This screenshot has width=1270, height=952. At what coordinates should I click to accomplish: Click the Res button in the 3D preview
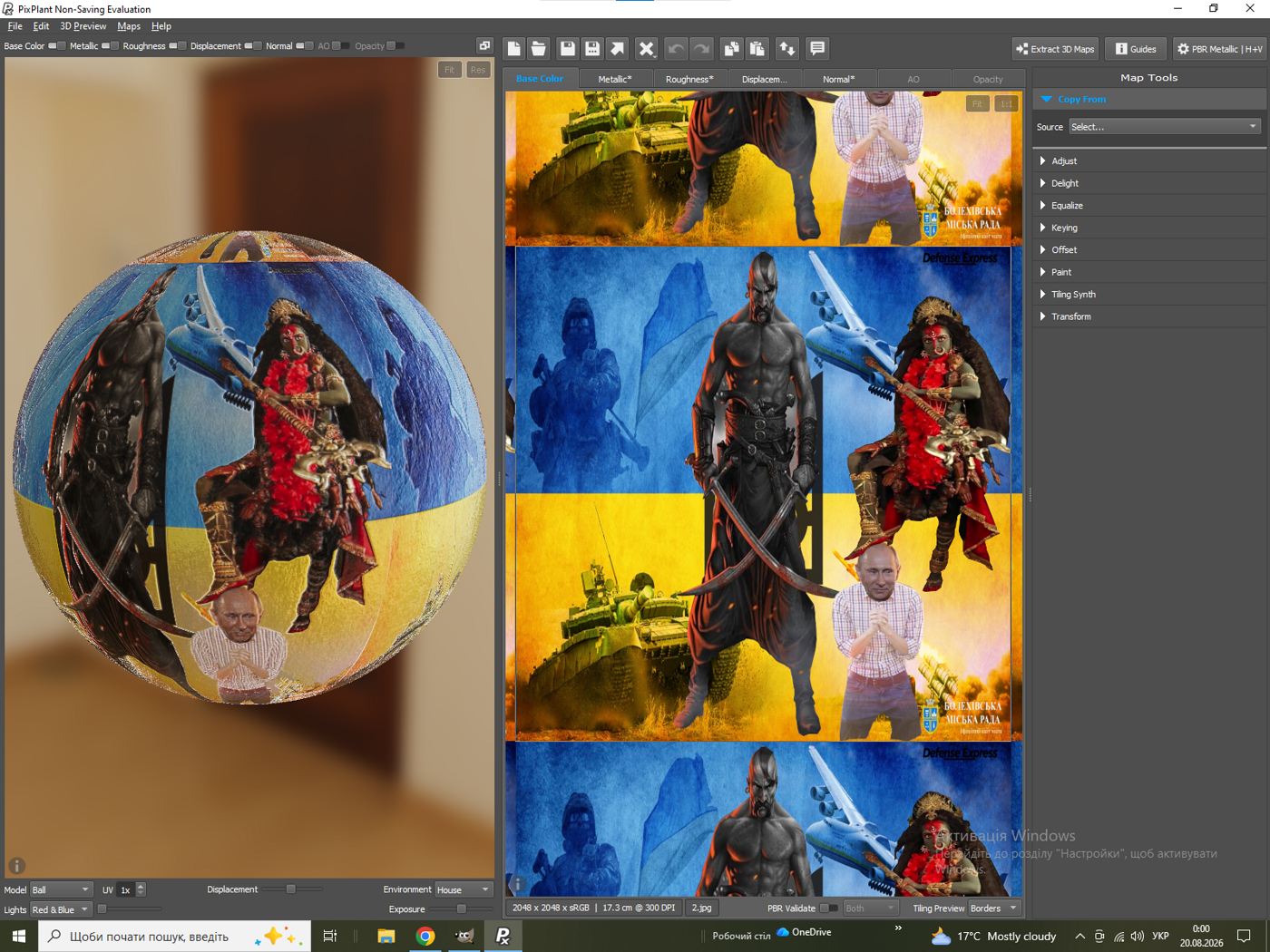[478, 70]
